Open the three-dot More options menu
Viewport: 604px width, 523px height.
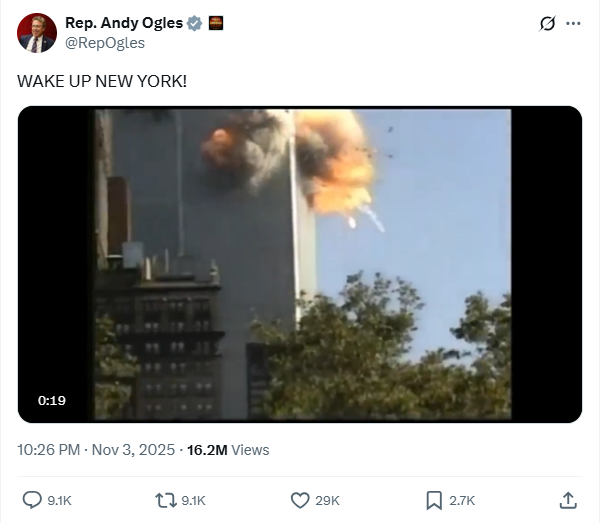point(573,23)
